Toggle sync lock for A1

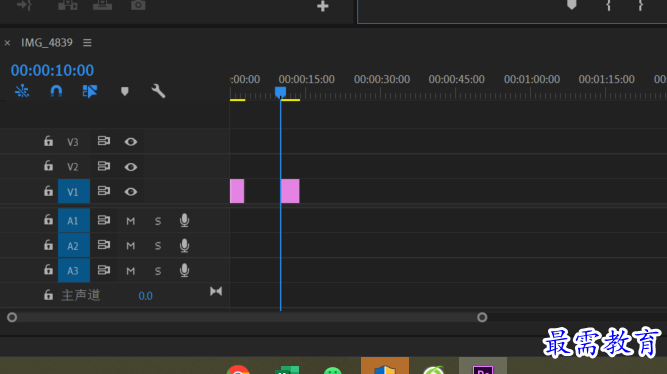(104, 220)
